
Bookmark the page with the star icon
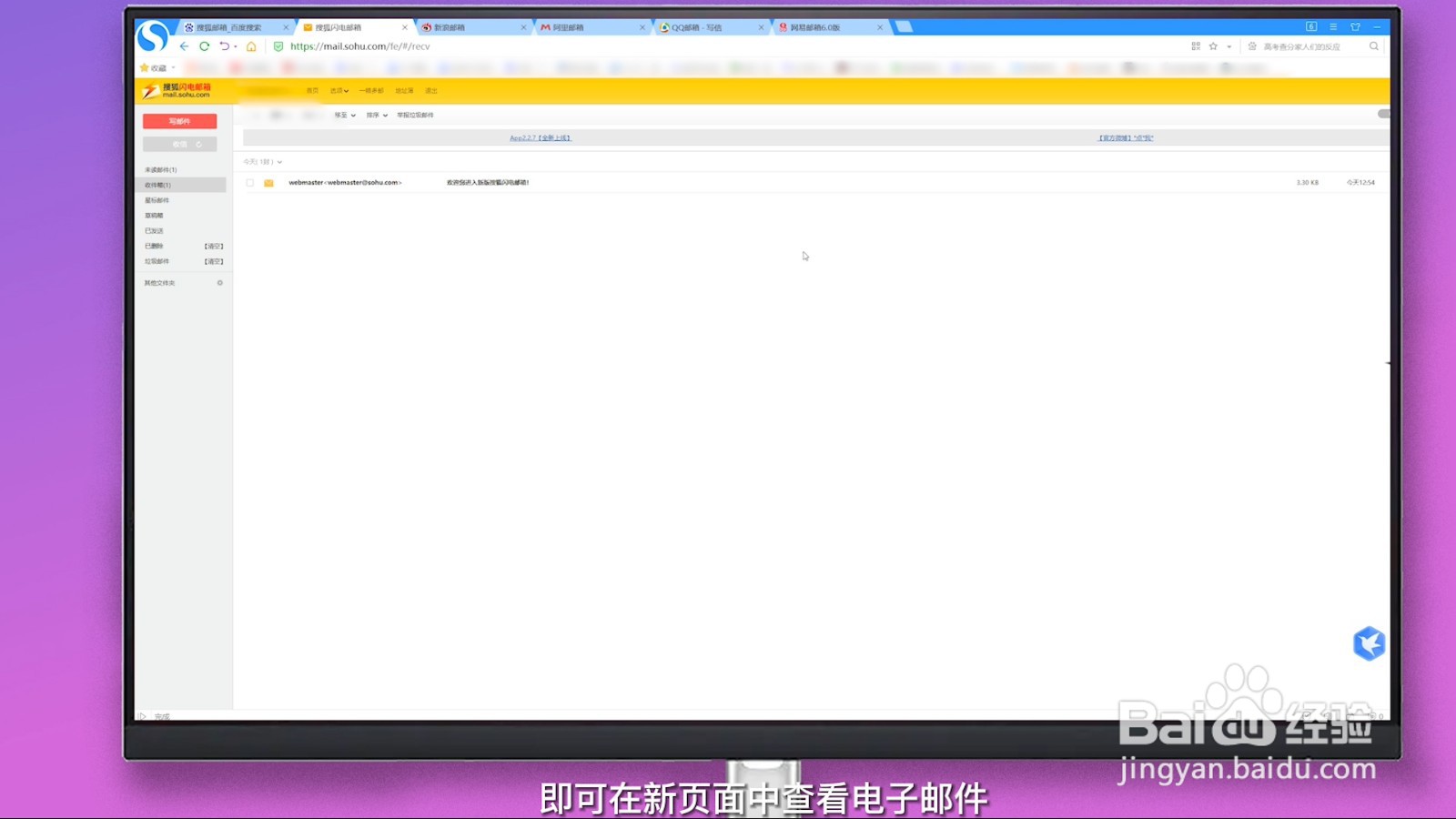tap(1213, 46)
